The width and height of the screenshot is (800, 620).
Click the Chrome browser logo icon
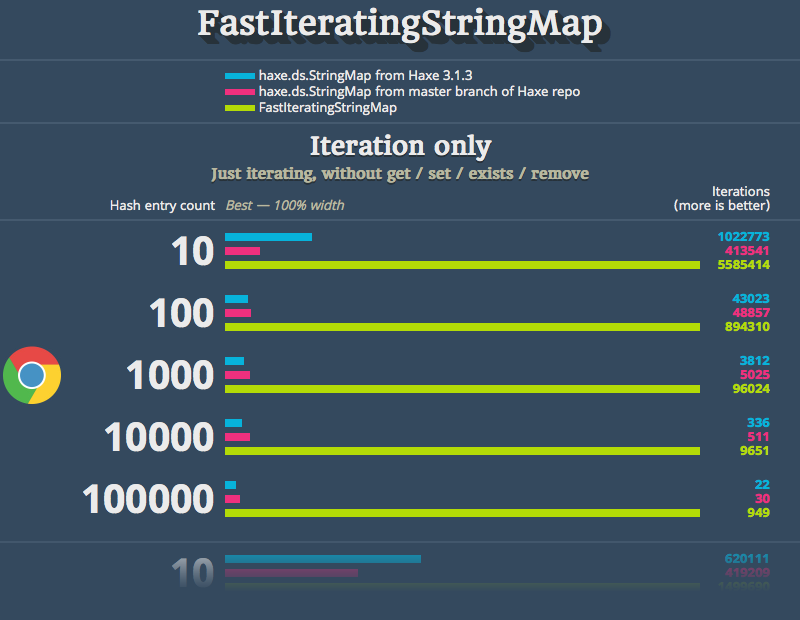tap(32, 375)
